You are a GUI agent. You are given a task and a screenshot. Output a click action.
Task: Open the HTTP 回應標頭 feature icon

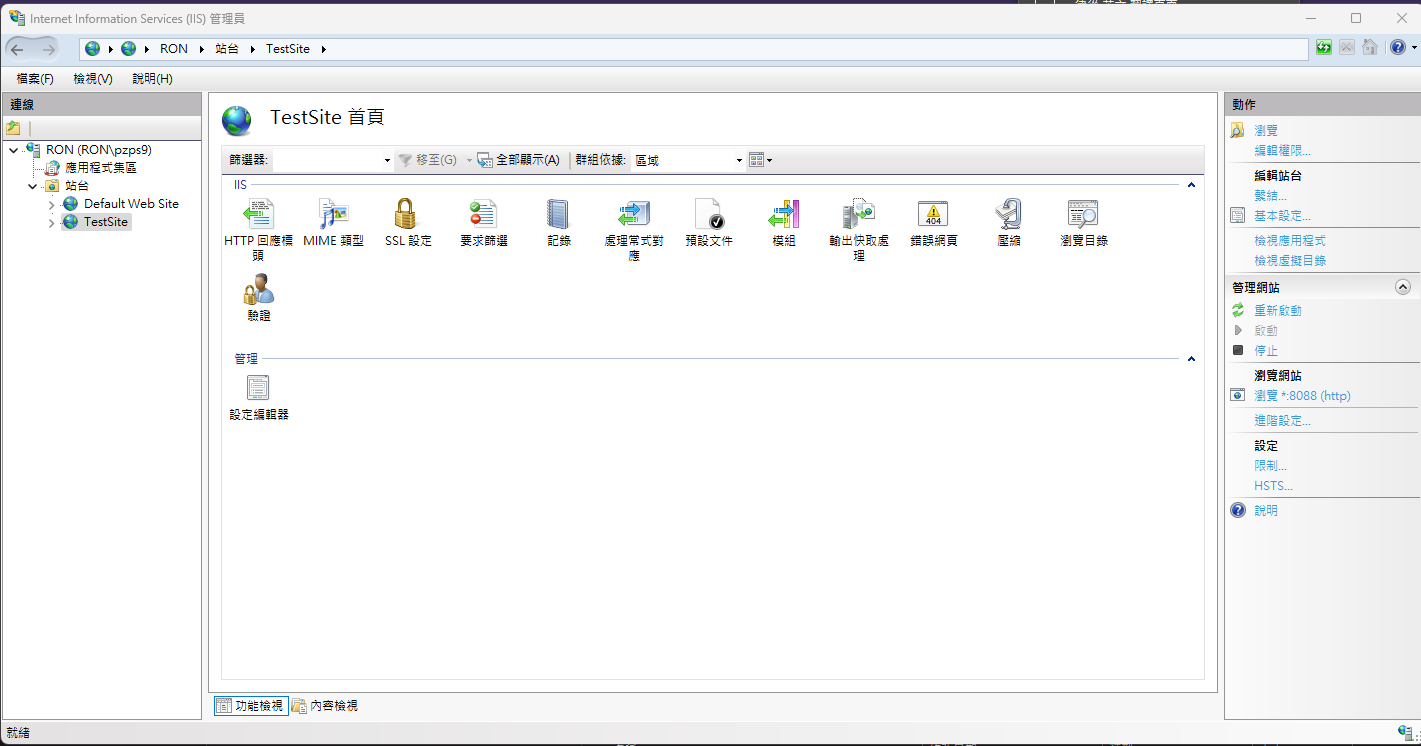tap(259, 214)
